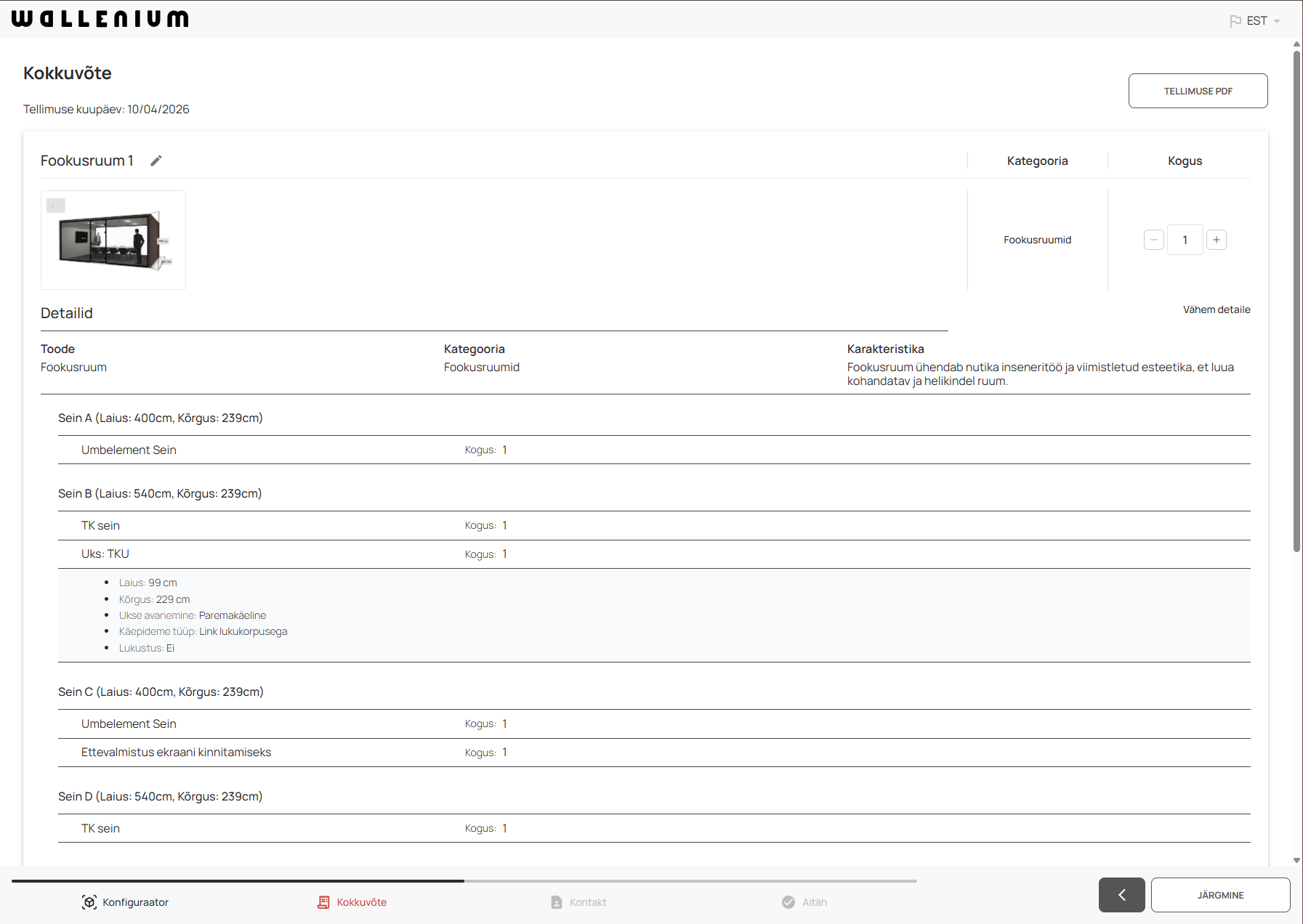This screenshot has width=1303, height=924.
Task: Decrease quantity with the minus button
Action: pyautogui.click(x=1153, y=240)
